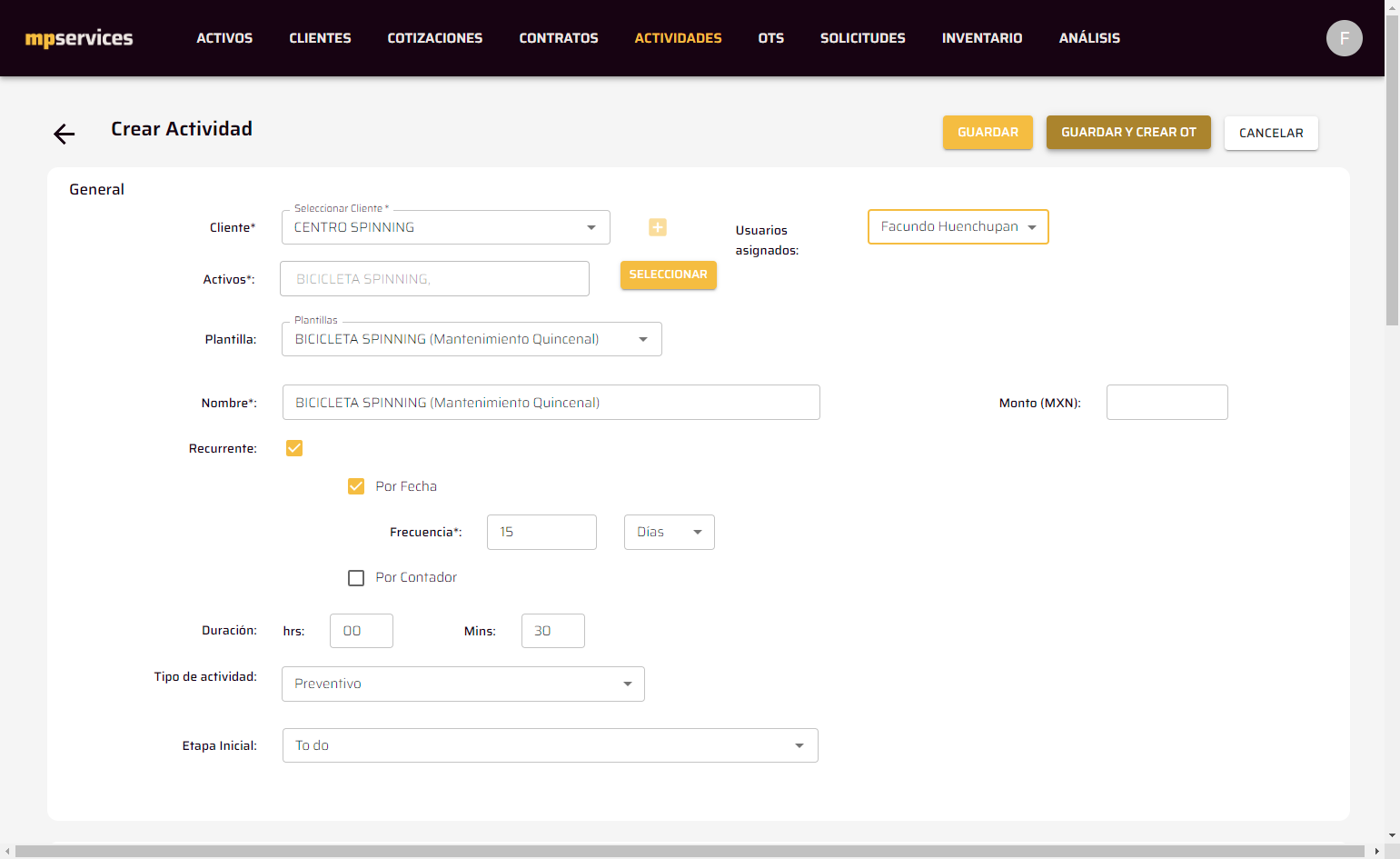The width and height of the screenshot is (1400, 859).
Task: Add a new client with plus icon
Action: coord(658,227)
